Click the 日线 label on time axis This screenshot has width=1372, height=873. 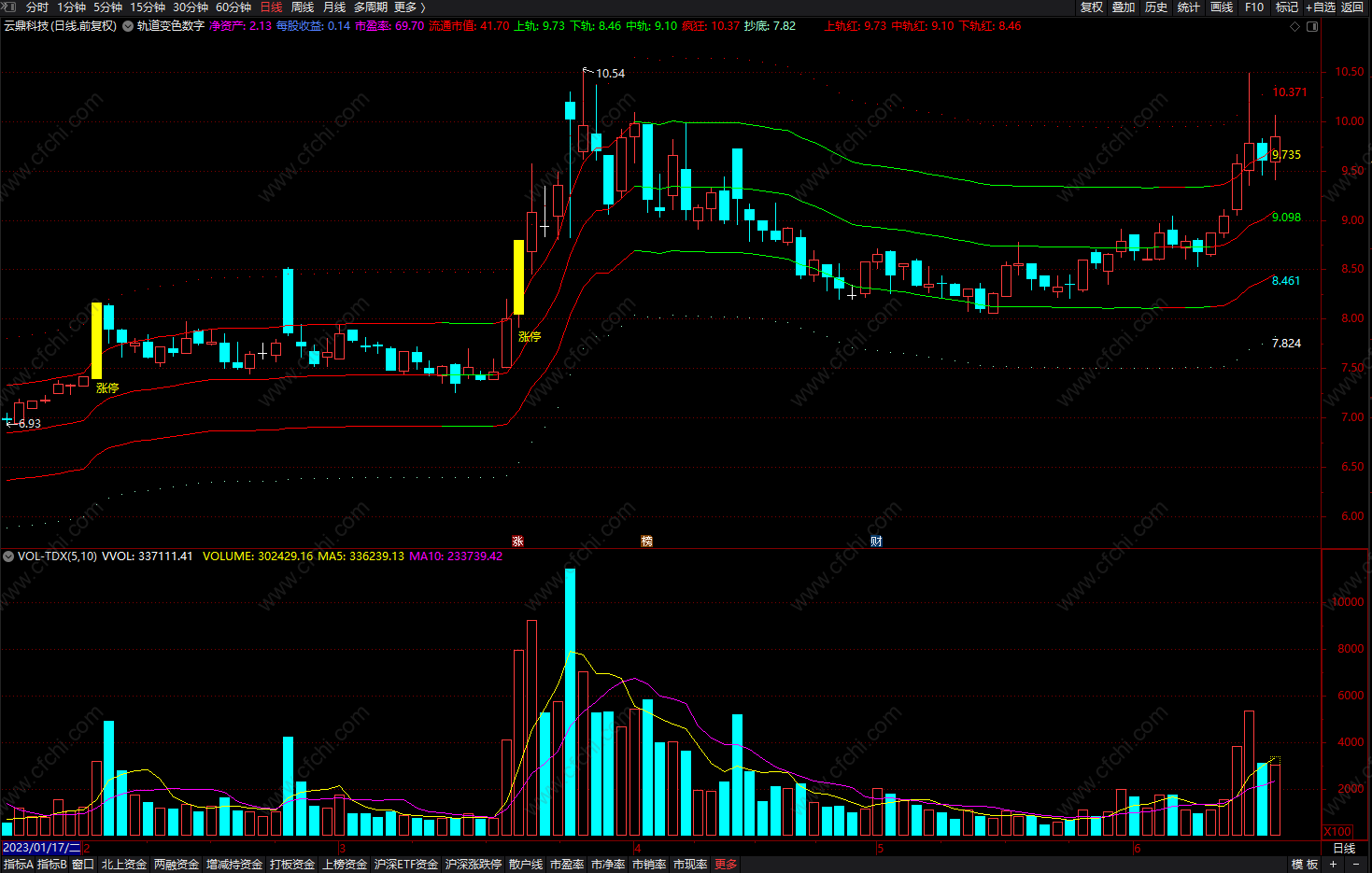pyautogui.click(x=1344, y=848)
